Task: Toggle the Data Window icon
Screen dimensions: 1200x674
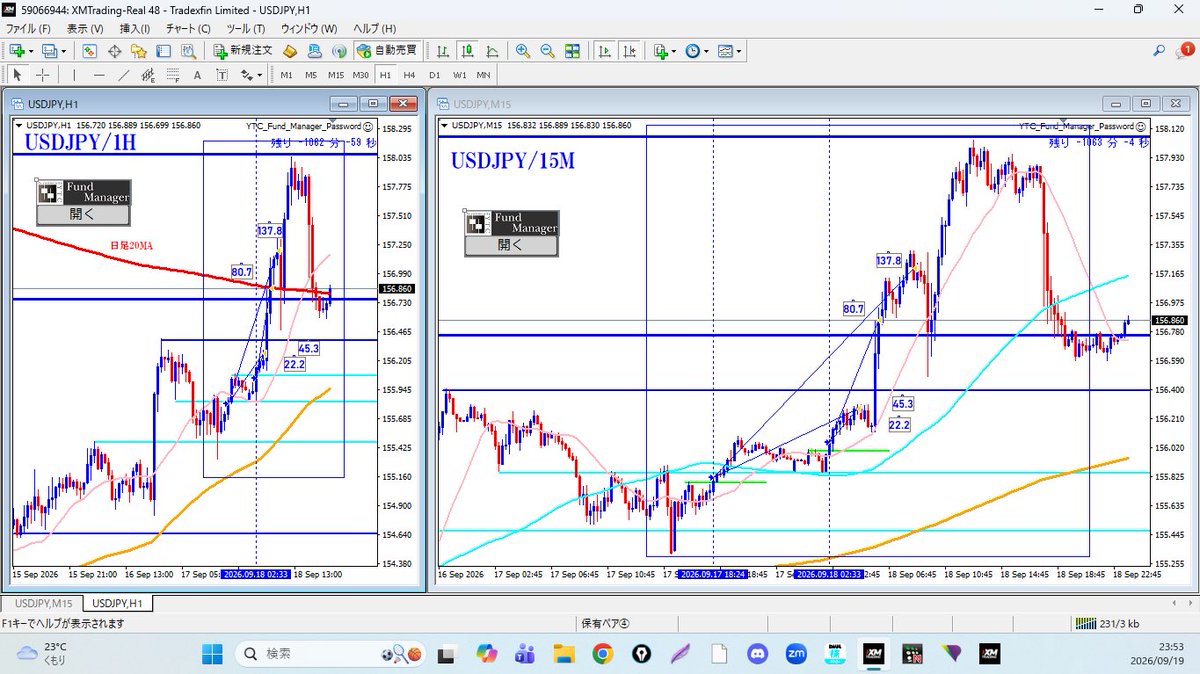Action: pyautogui.click(x=114, y=50)
